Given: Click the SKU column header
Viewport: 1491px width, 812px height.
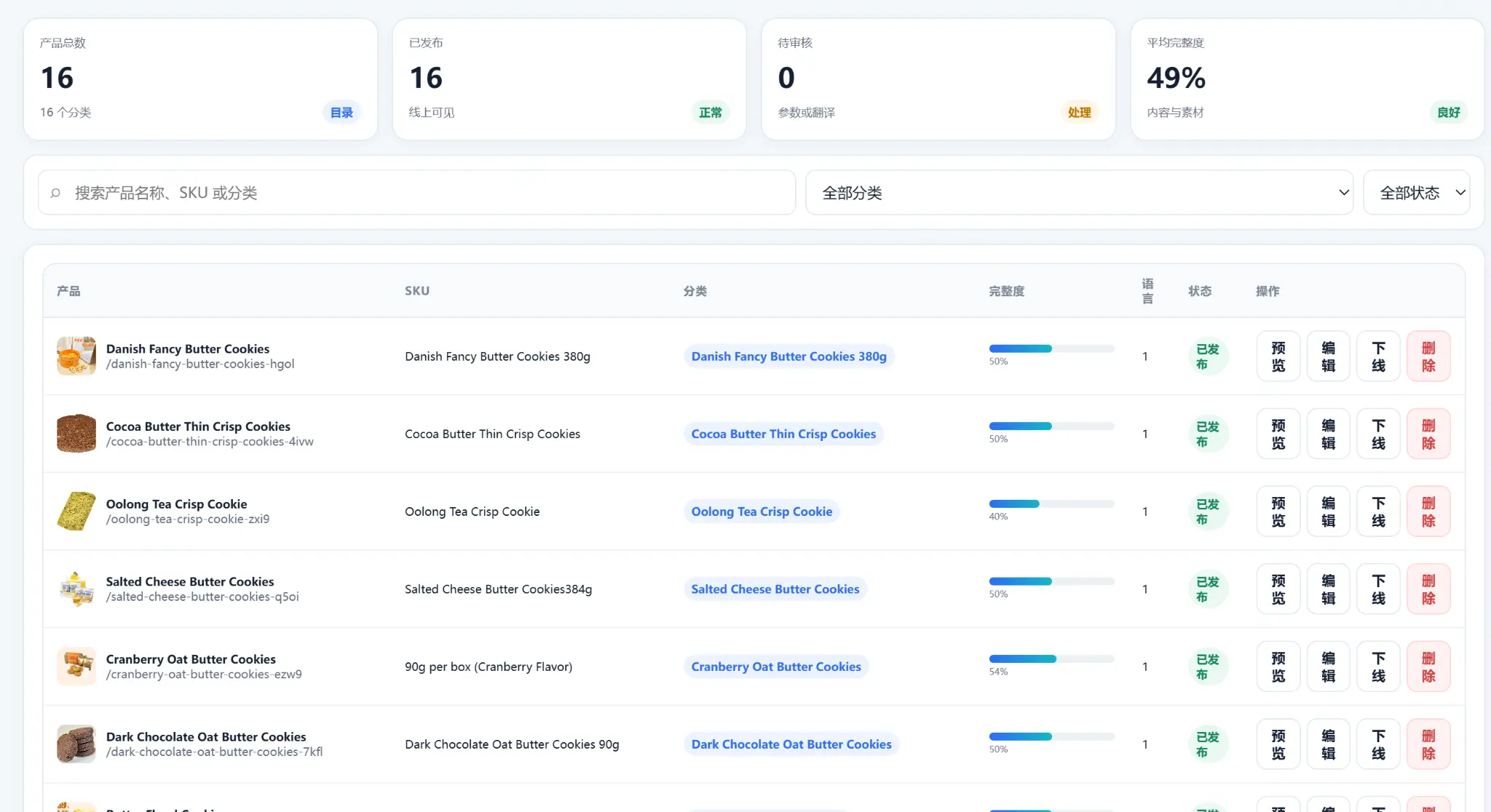Looking at the screenshot, I should click(417, 291).
